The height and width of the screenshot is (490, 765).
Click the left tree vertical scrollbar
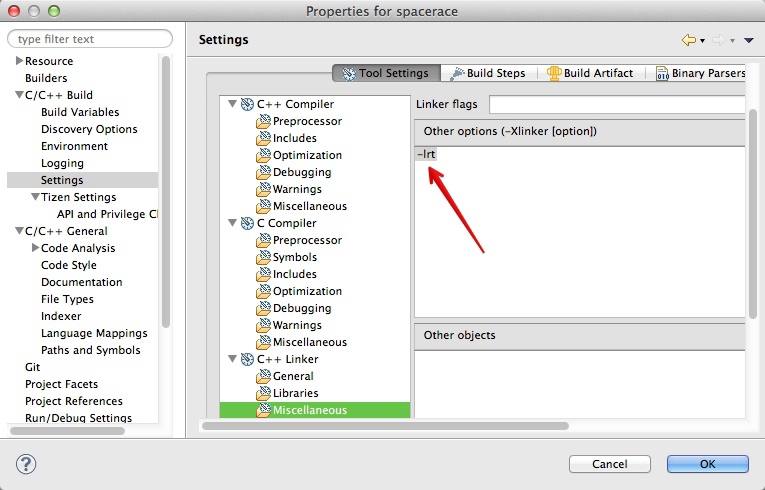click(x=166, y=191)
